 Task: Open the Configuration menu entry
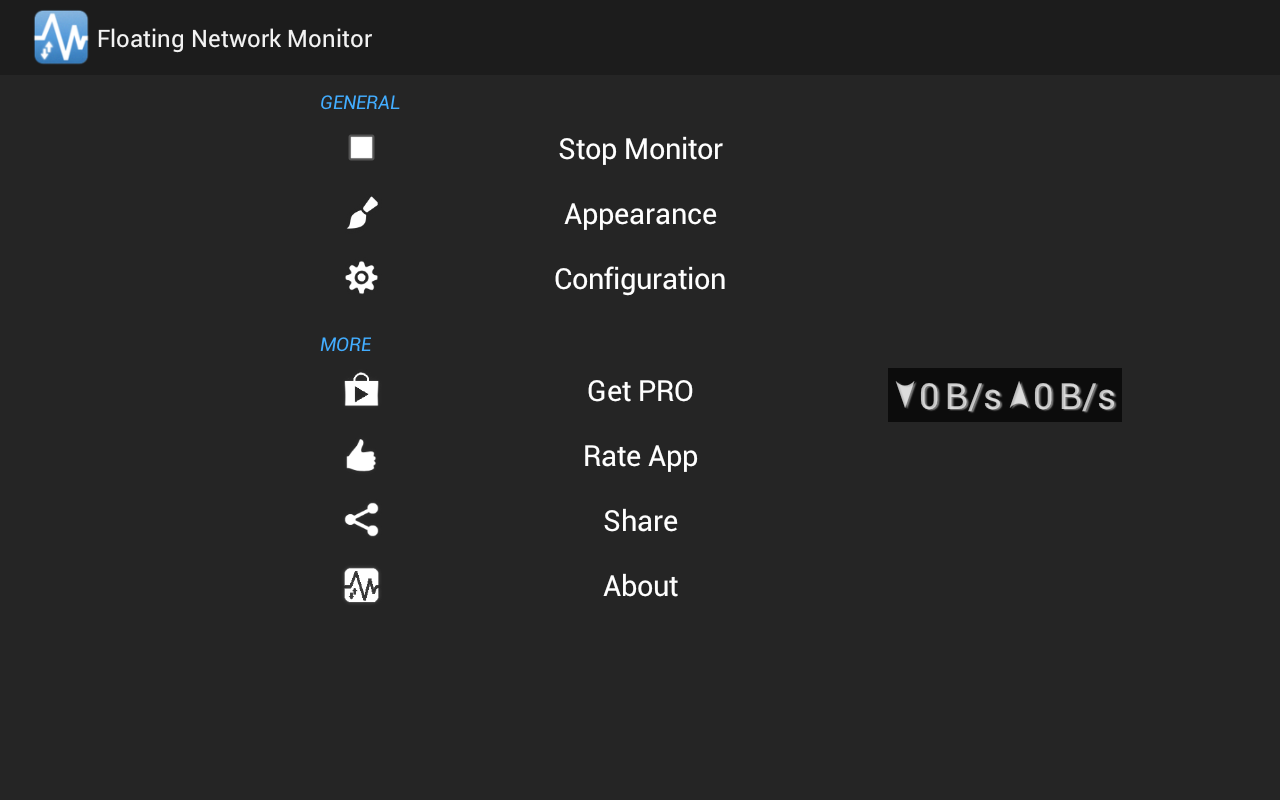point(640,279)
